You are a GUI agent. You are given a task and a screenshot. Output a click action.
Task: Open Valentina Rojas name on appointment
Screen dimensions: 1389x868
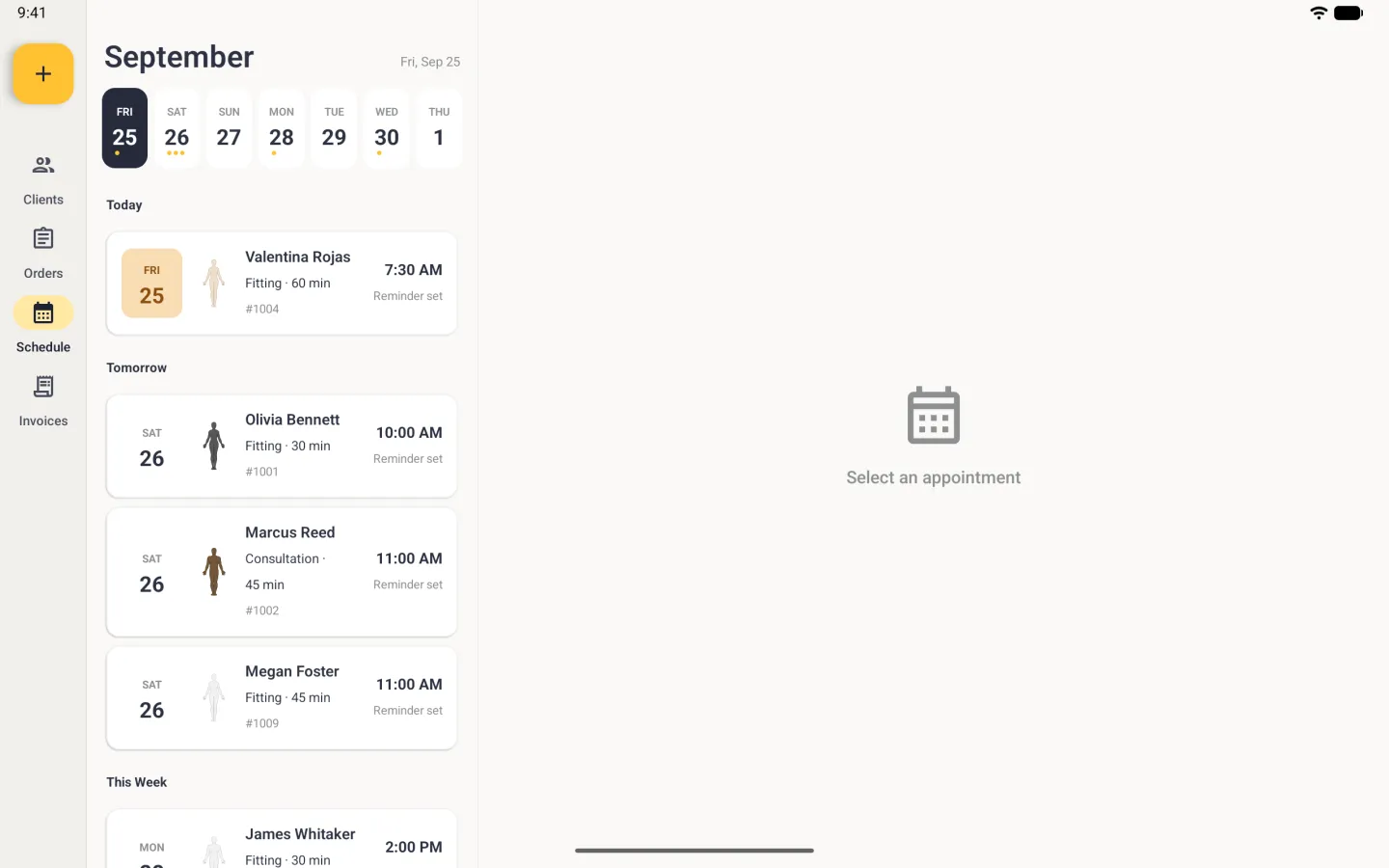pos(298,257)
